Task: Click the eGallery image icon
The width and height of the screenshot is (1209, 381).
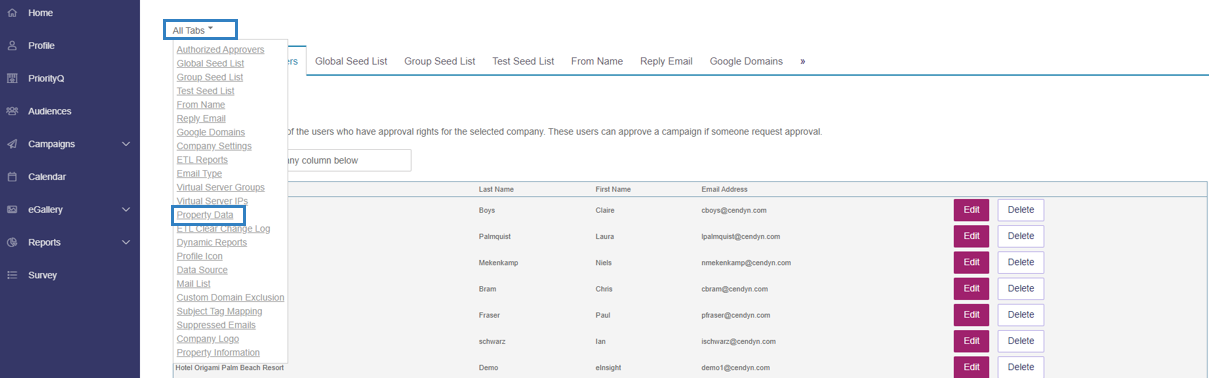Action: (12, 210)
